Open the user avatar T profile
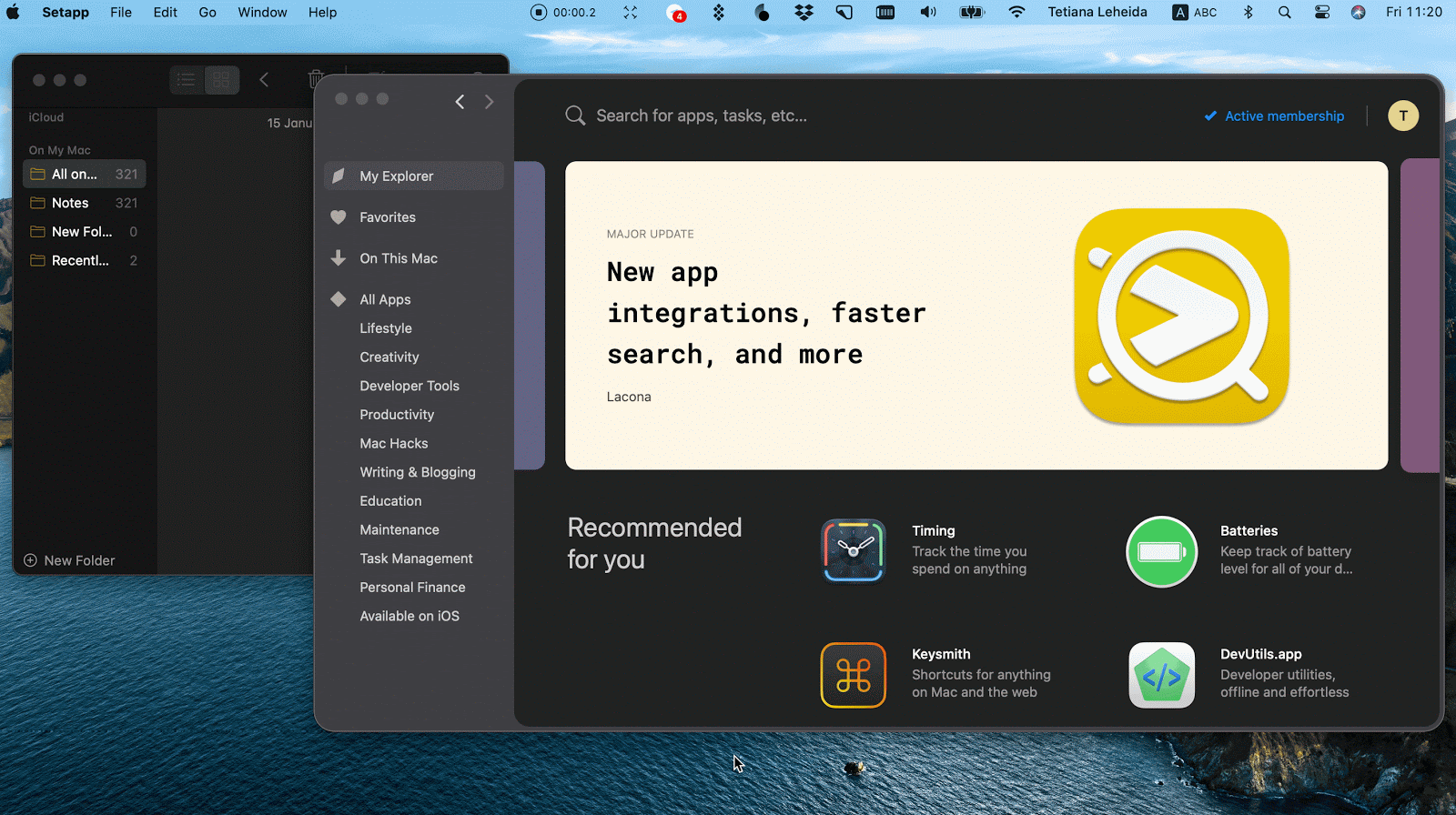This screenshot has height=815, width=1456. [x=1402, y=116]
